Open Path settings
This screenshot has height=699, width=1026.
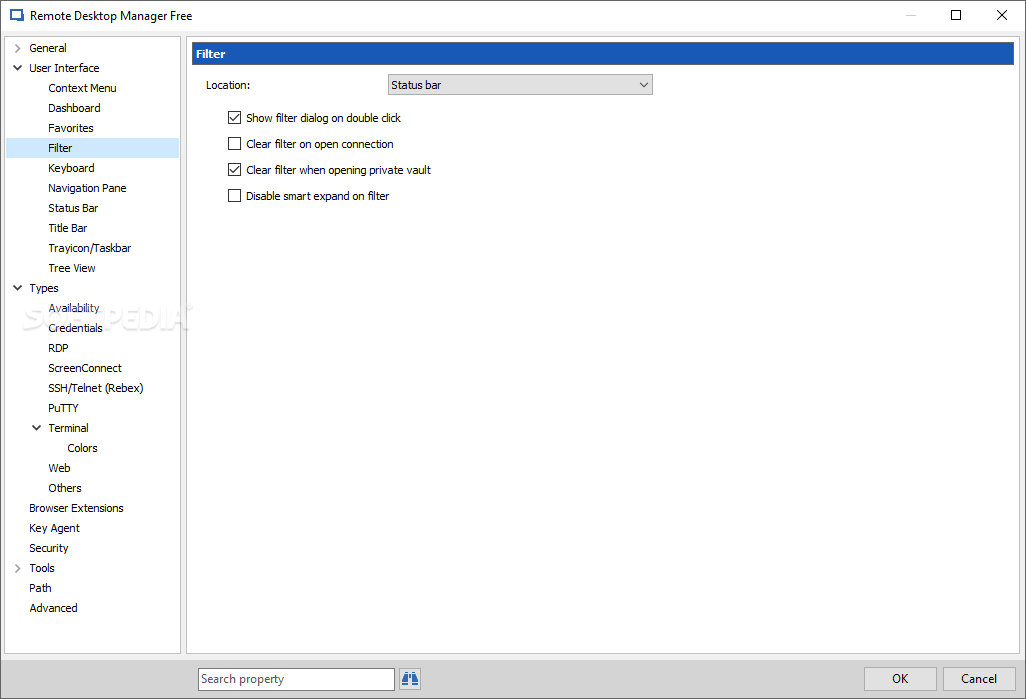(x=40, y=588)
